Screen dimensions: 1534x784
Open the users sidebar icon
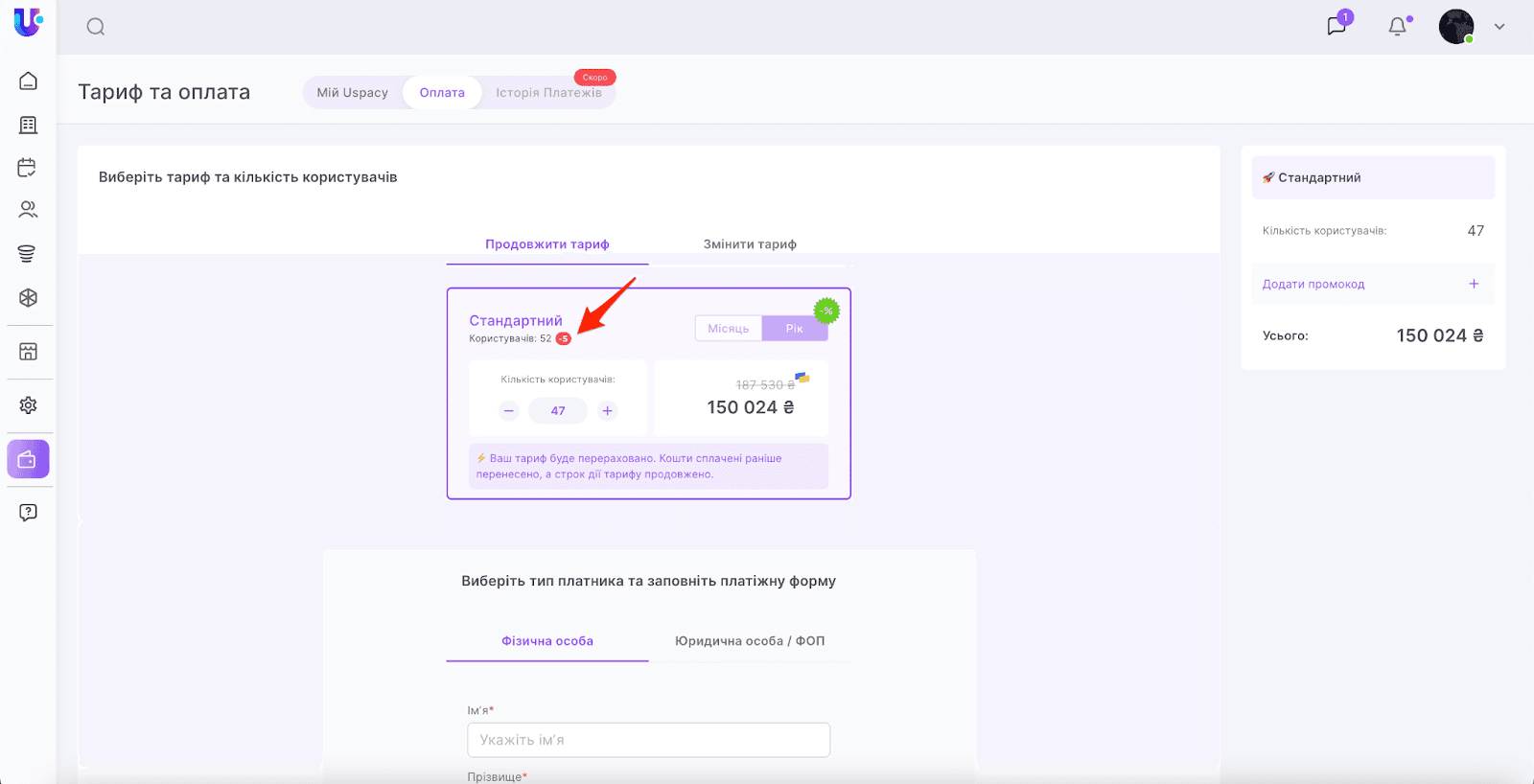click(x=28, y=209)
